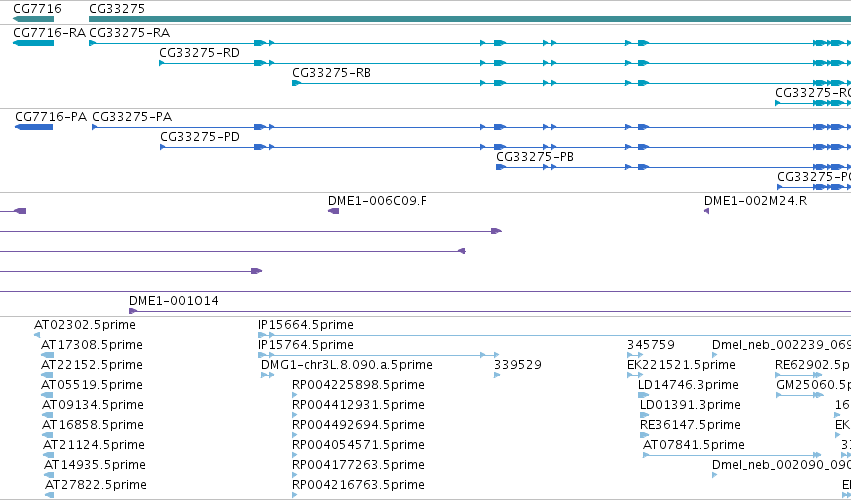This screenshot has height=500, width=851.
Task: Select the DME1-002M24.R clone marker
Action: click(x=706, y=211)
